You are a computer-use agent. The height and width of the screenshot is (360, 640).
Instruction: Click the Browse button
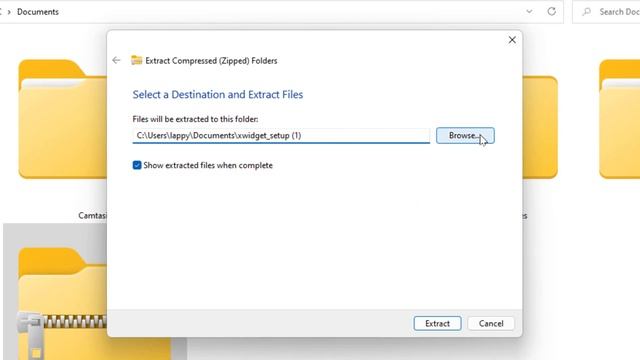point(465,136)
